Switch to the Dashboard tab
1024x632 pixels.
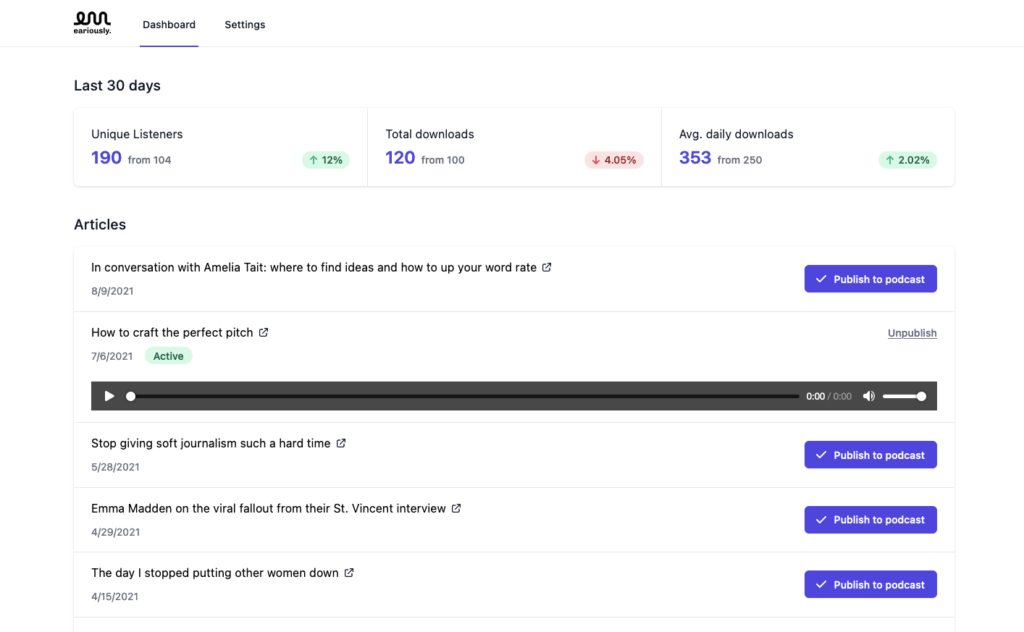[x=169, y=24]
